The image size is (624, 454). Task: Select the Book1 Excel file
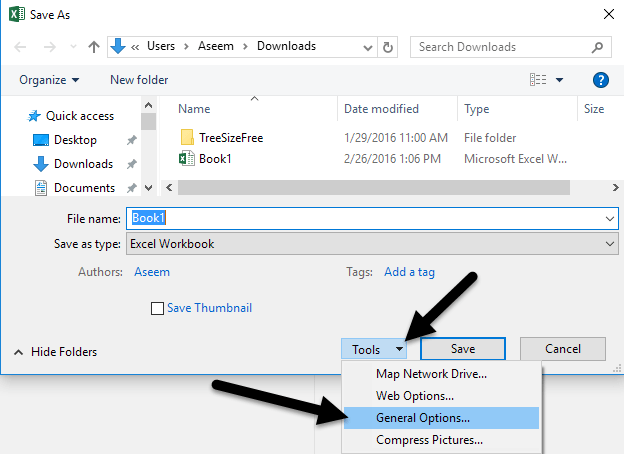[x=205, y=159]
